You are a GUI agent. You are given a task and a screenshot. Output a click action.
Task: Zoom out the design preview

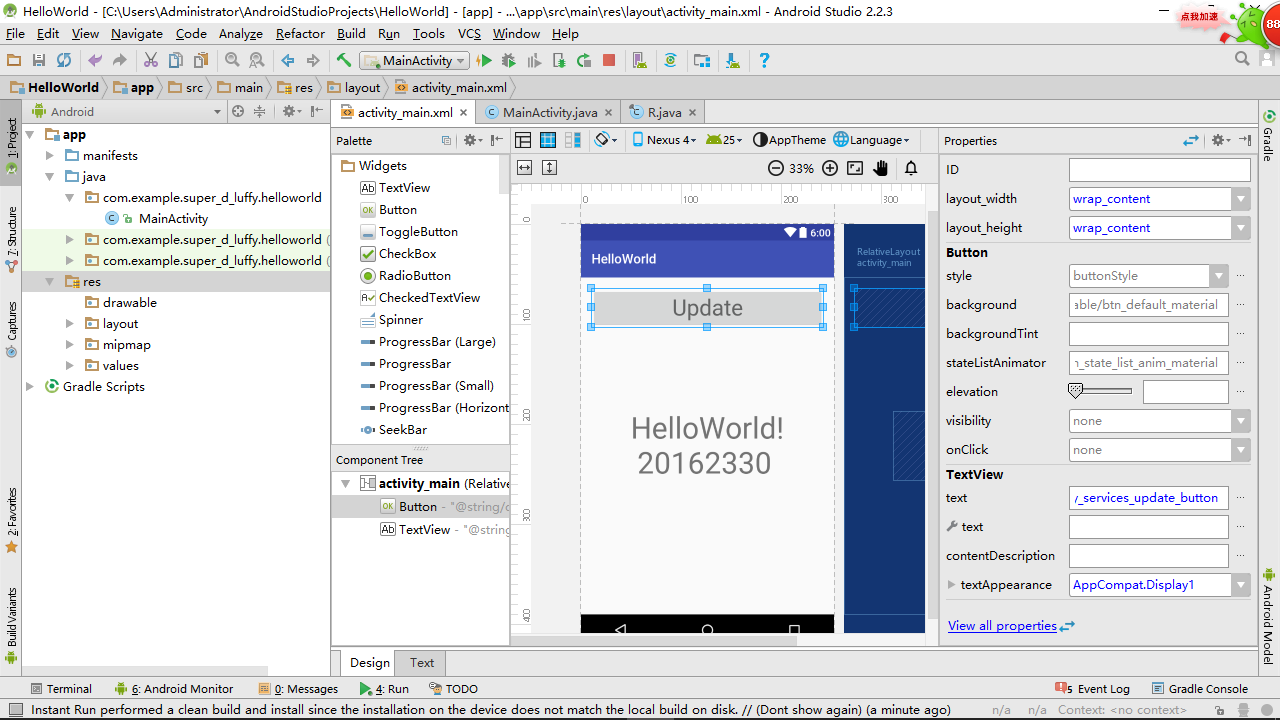(775, 168)
